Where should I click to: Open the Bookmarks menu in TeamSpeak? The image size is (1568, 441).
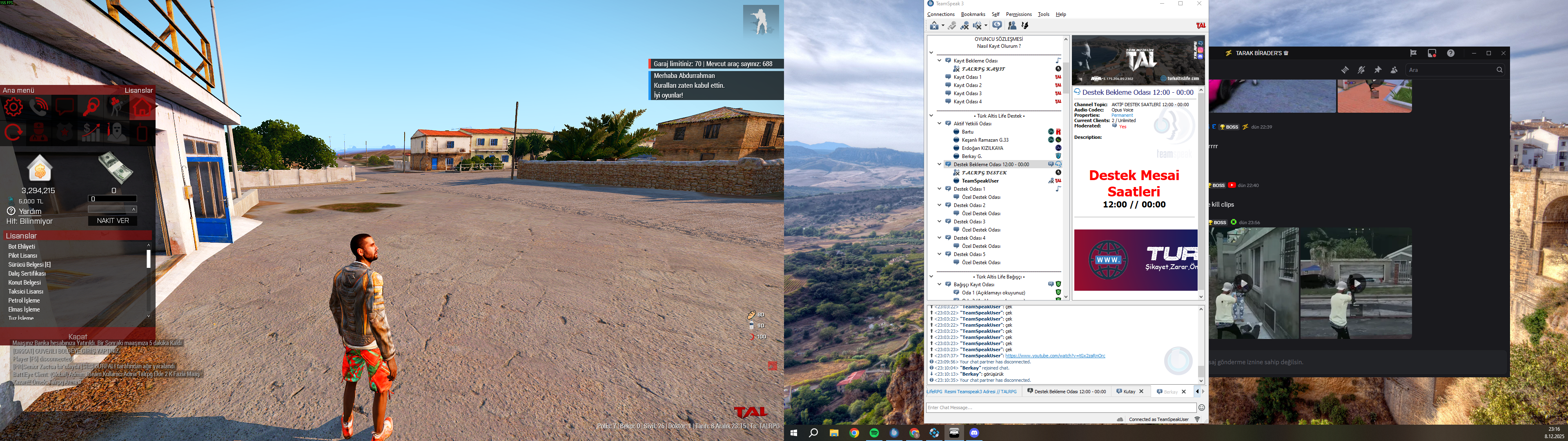pyautogui.click(x=973, y=15)
